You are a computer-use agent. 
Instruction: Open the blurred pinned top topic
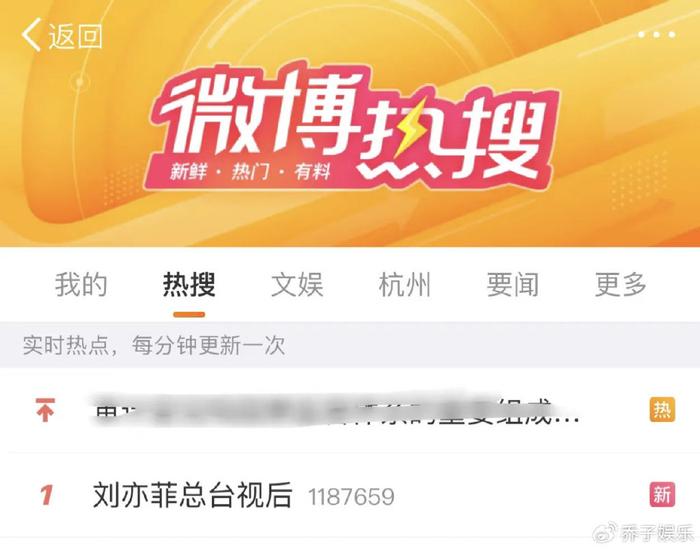(x=337, y=410)
